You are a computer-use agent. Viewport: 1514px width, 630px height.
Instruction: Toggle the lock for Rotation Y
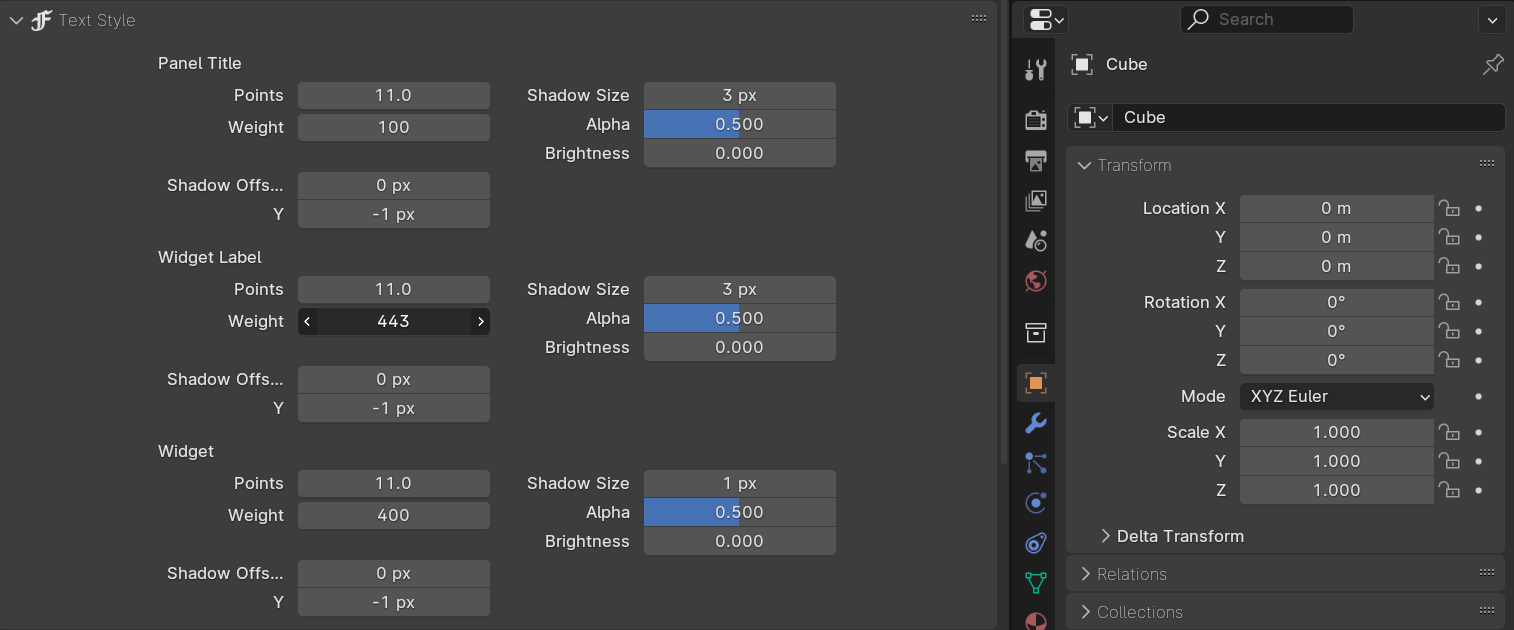pos(1449,331)
